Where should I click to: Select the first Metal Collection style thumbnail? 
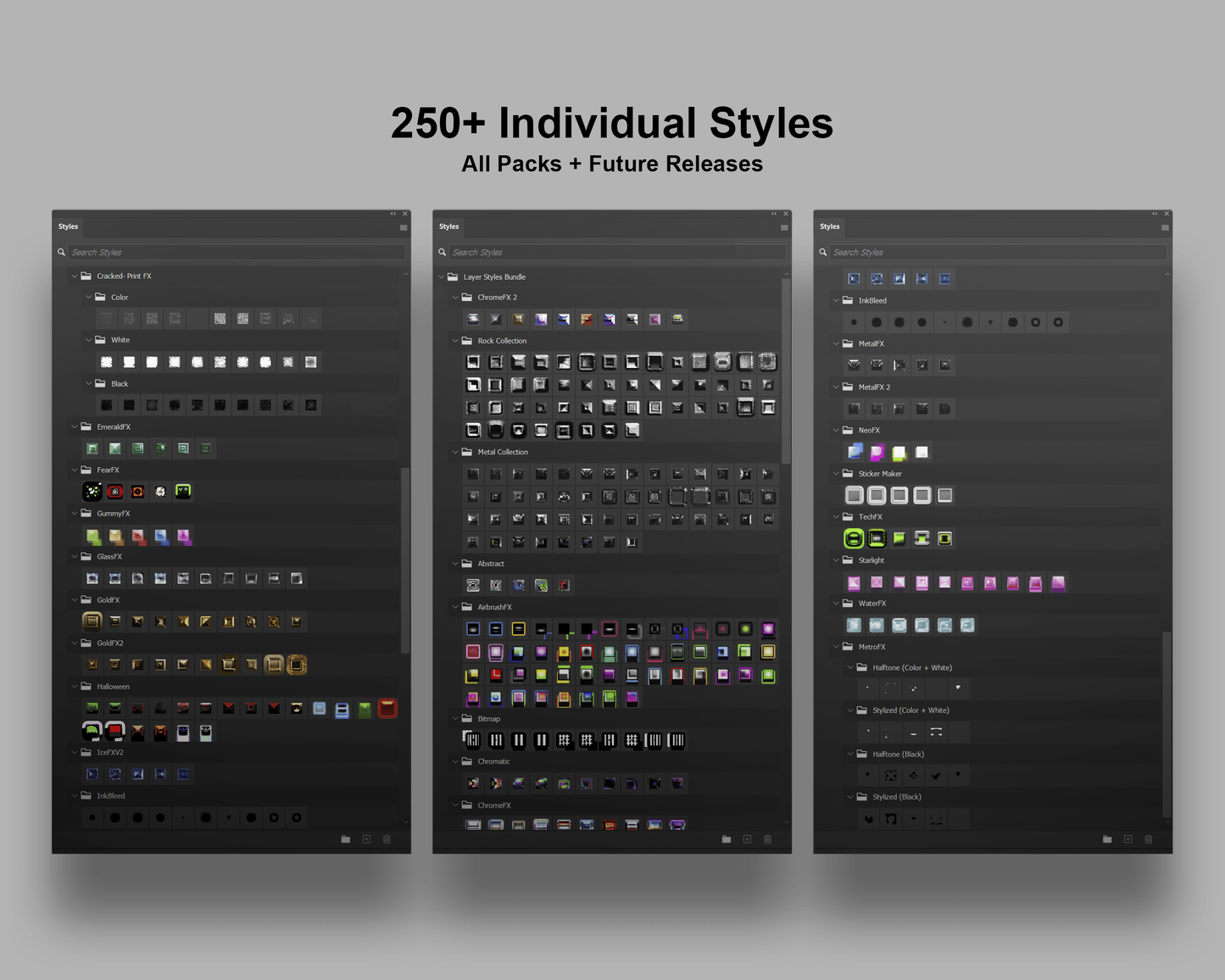[472, 473]
